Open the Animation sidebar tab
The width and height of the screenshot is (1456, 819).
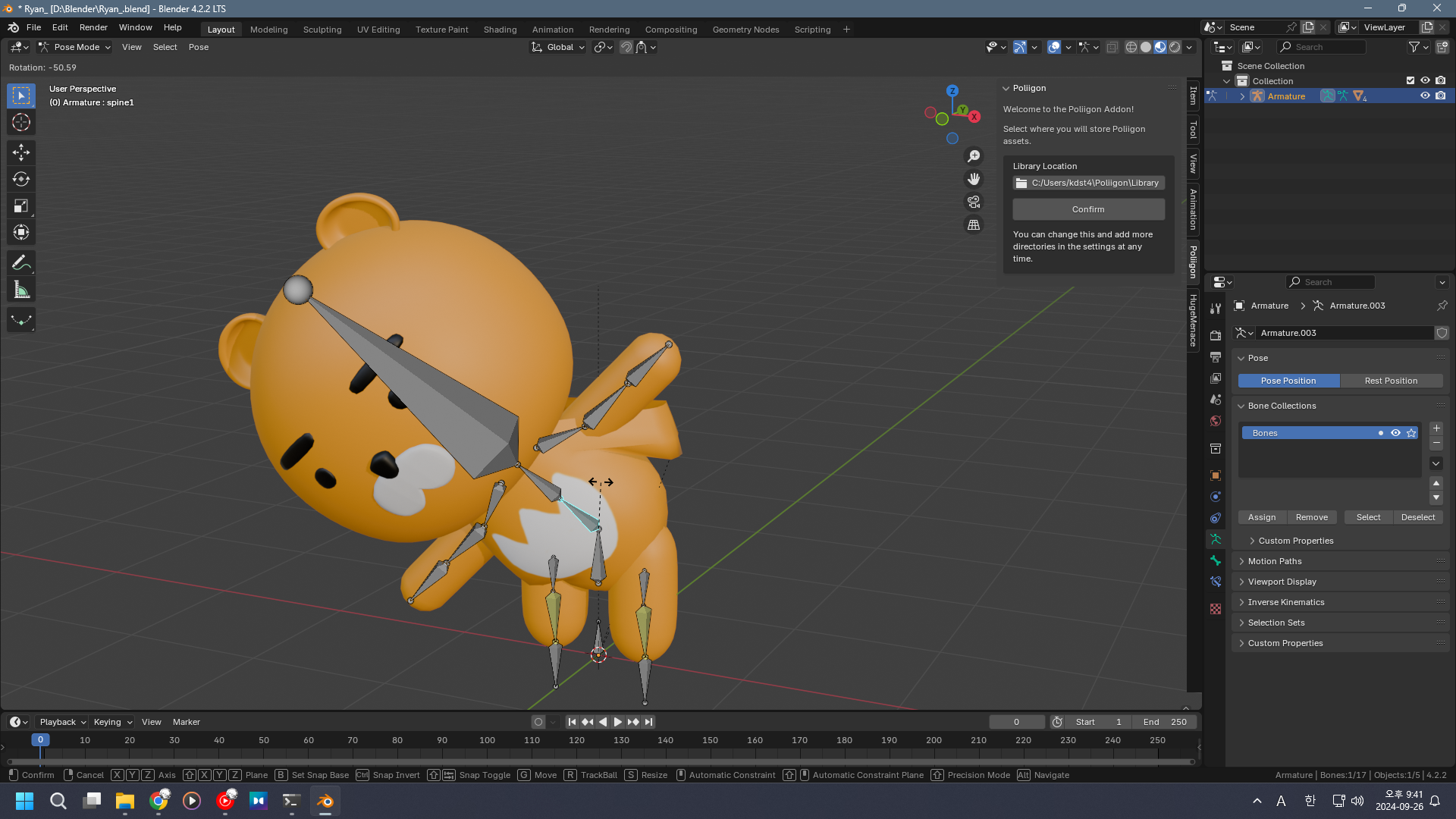pyautogui.click(x=1193, y=209)
